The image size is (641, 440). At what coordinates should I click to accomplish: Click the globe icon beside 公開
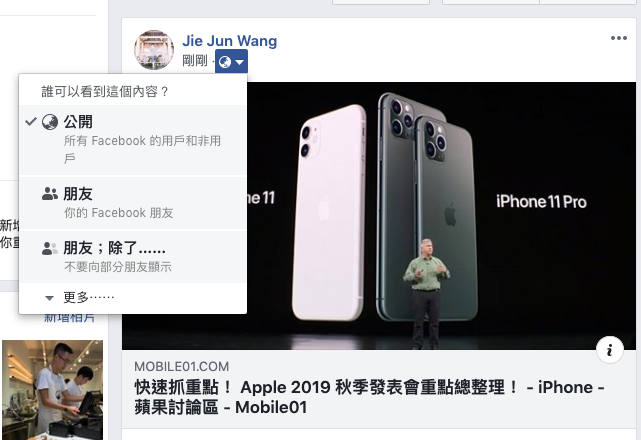point(50,122)
